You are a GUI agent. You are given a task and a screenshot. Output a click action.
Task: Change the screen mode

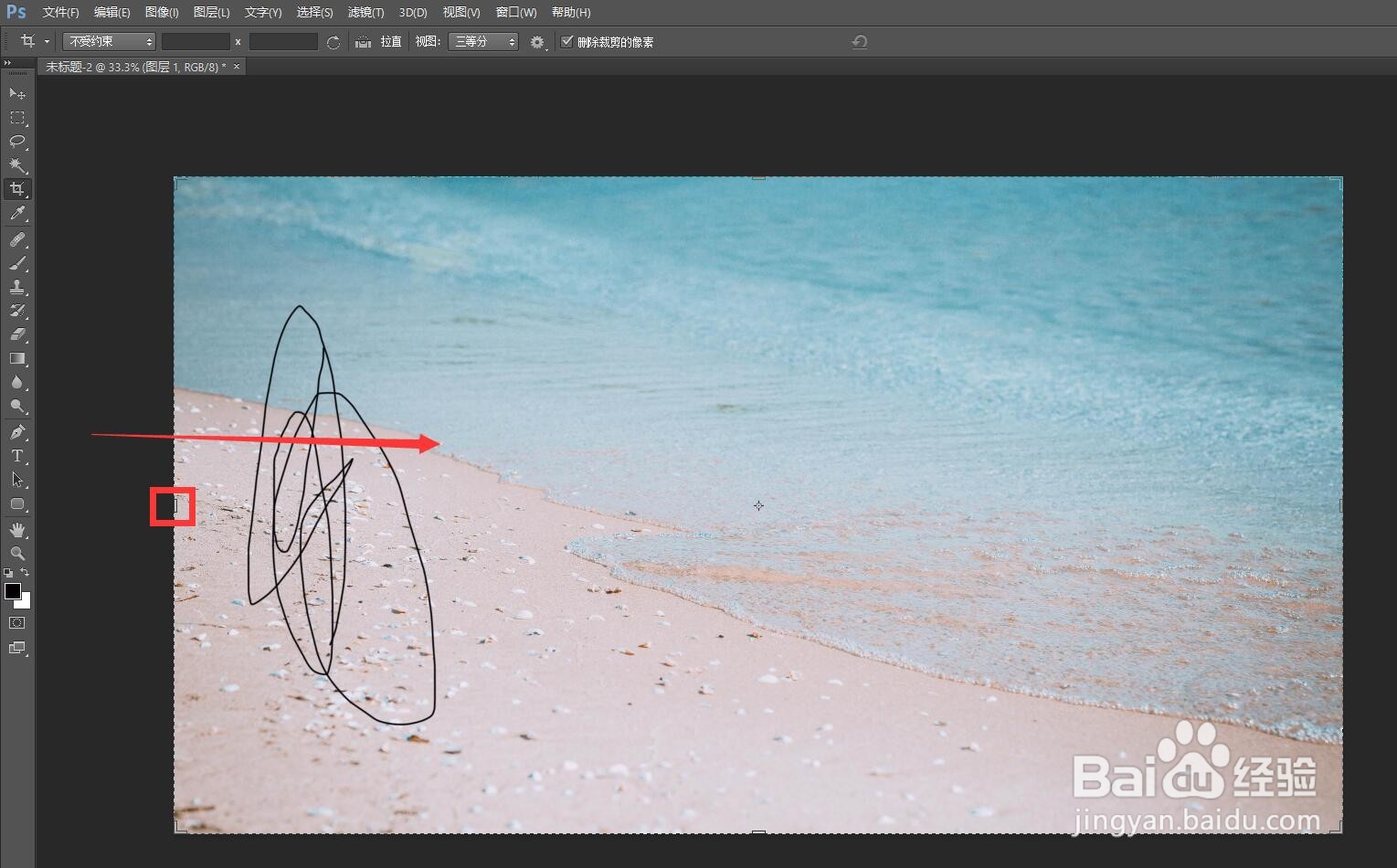(17, 648)
